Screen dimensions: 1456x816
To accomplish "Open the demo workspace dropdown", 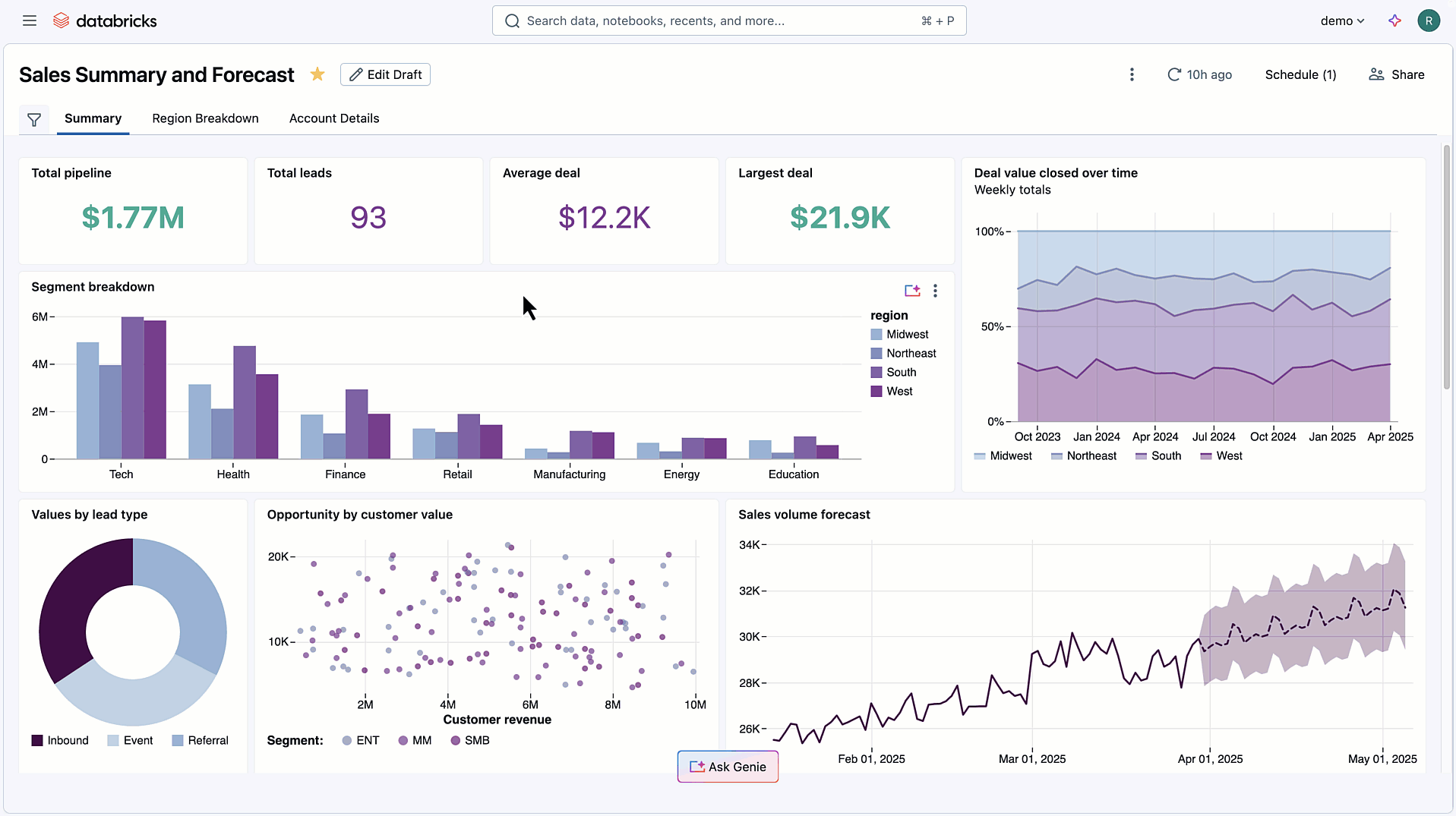I will tap(1342, 20).
